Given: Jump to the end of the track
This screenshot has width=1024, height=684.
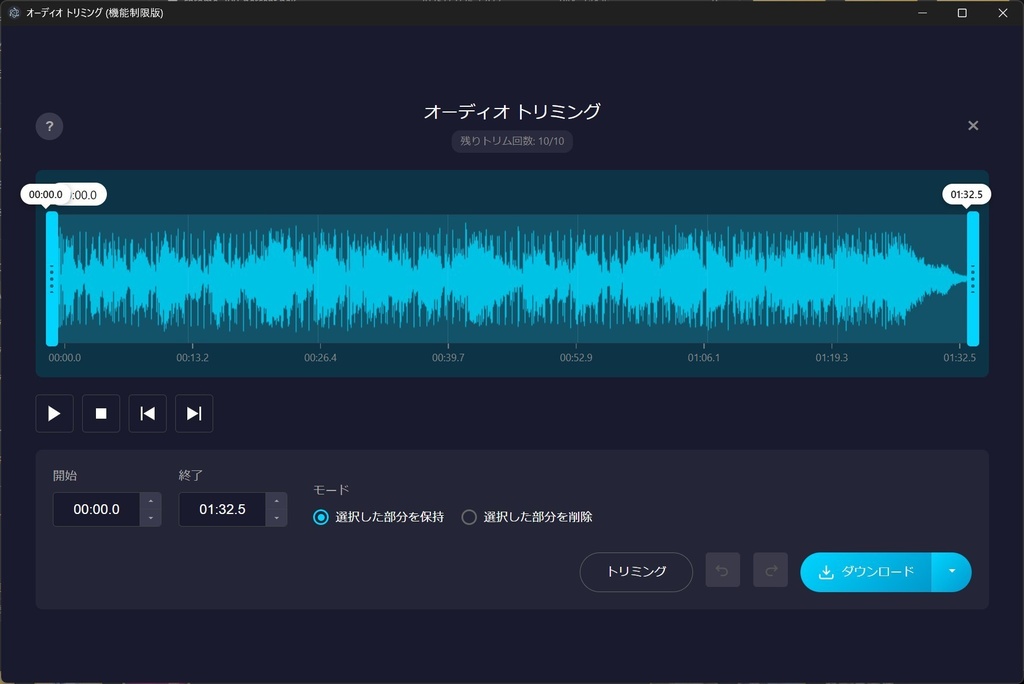Looking at the screenshot, I should click(194, 413).
